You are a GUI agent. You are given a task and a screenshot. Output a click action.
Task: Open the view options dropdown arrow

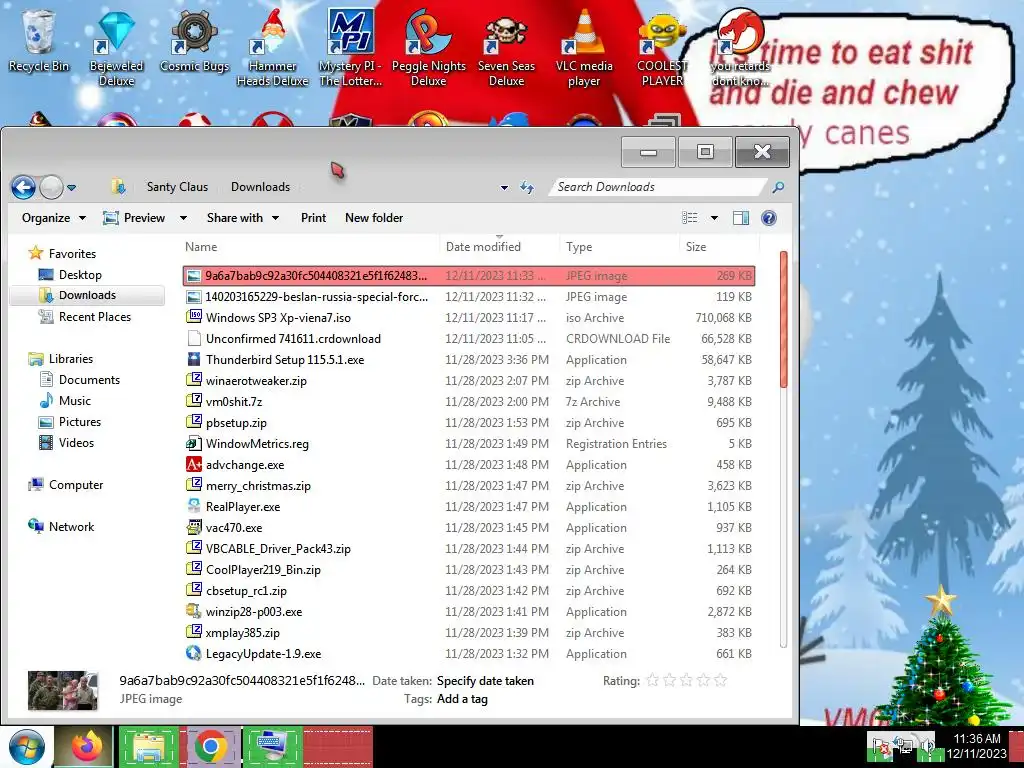(714, 218)
